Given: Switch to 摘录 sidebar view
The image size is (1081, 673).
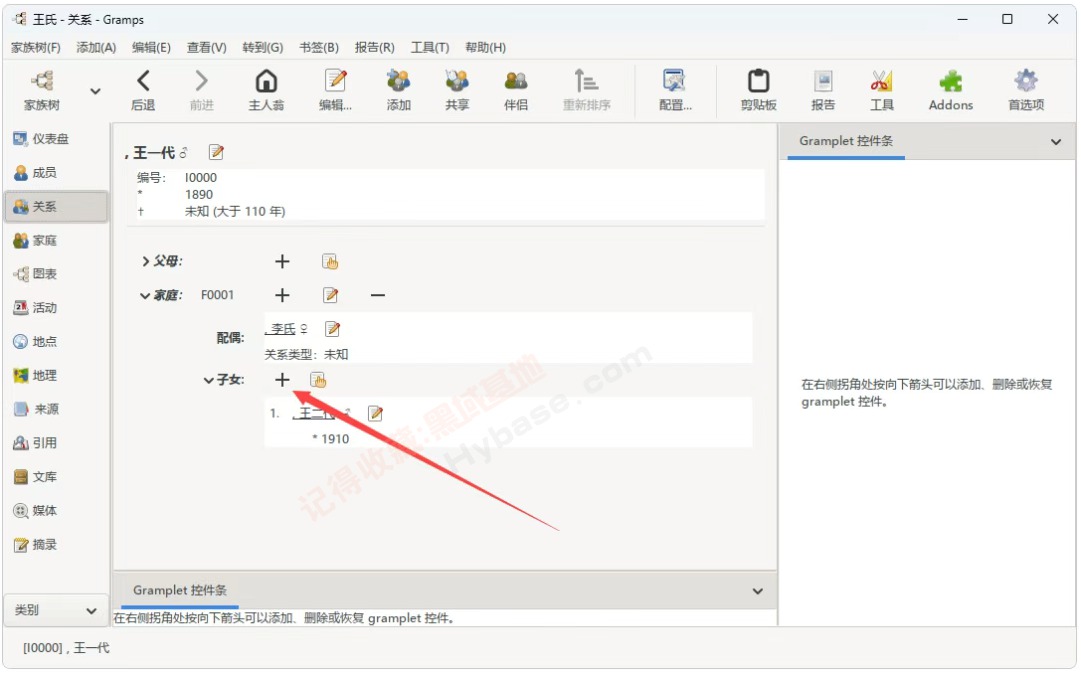Looking at the screenshot, I should pos(56,545).
